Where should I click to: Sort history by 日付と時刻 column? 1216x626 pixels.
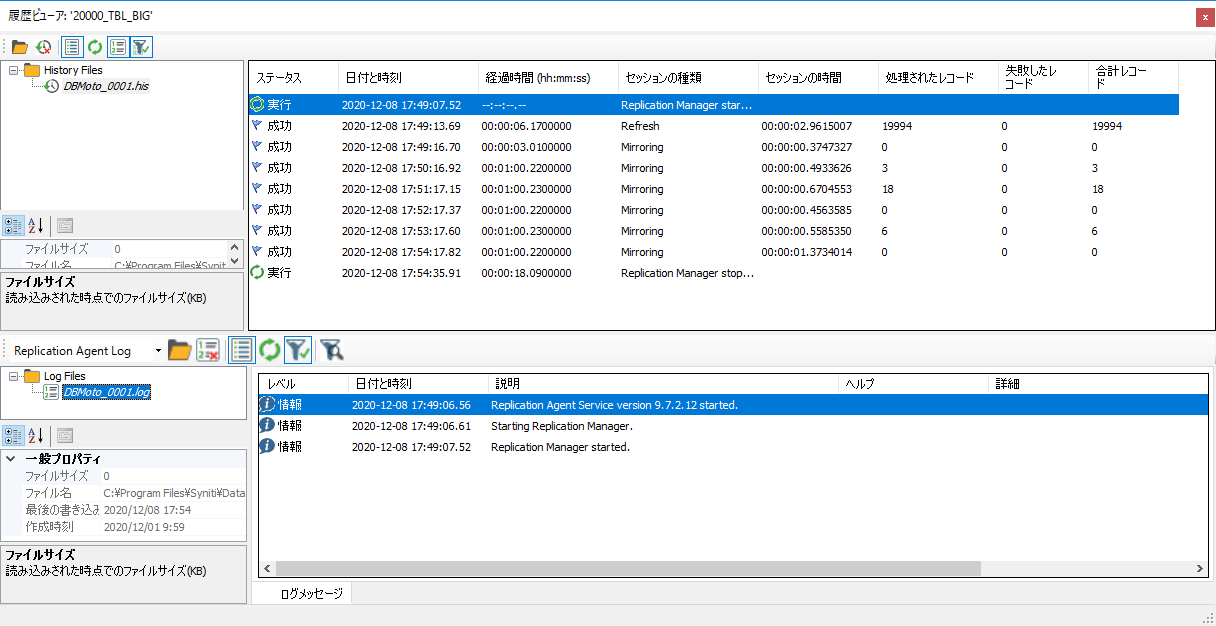tap(408, 78)
